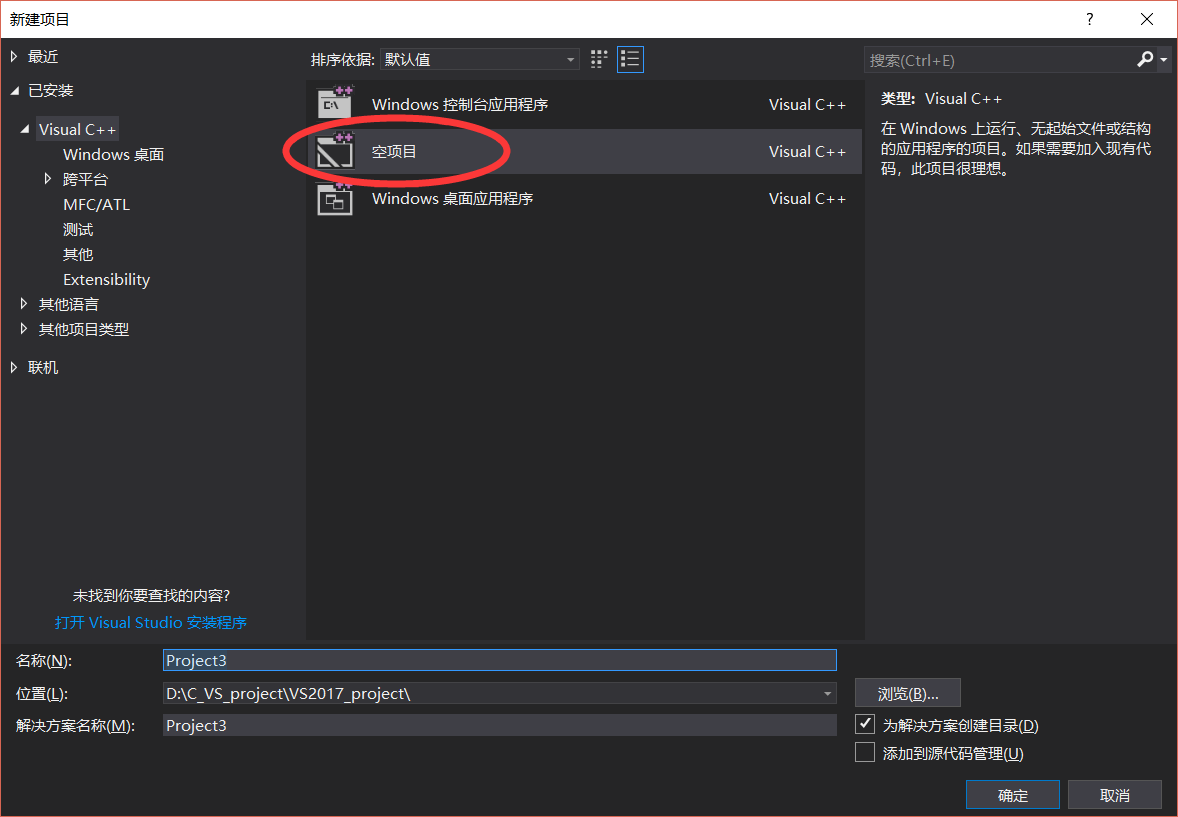Select 'Windows 控制台应用程序' template name

point(460,104)
